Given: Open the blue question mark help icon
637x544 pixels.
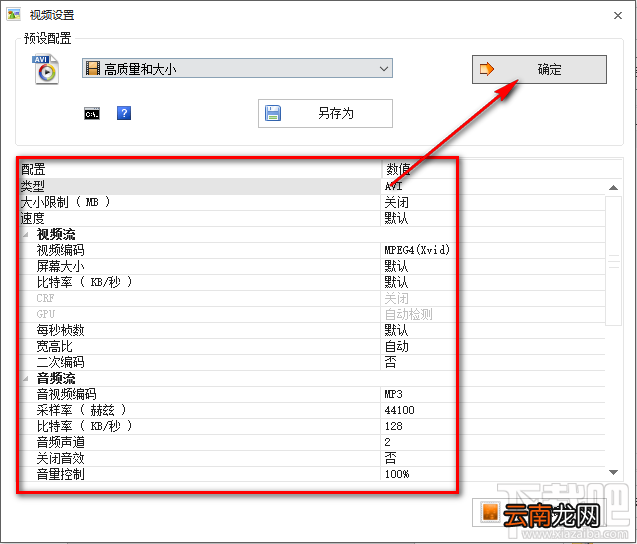Looking at the screenshot, I should click(124, 113).
